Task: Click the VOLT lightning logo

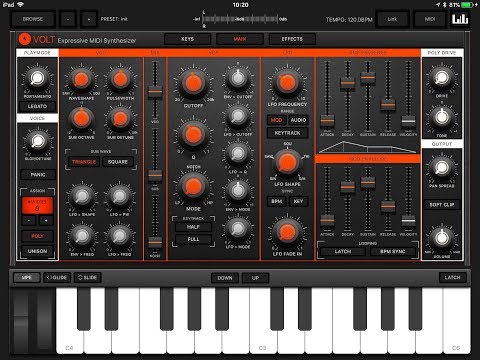Action: (25, 39)
